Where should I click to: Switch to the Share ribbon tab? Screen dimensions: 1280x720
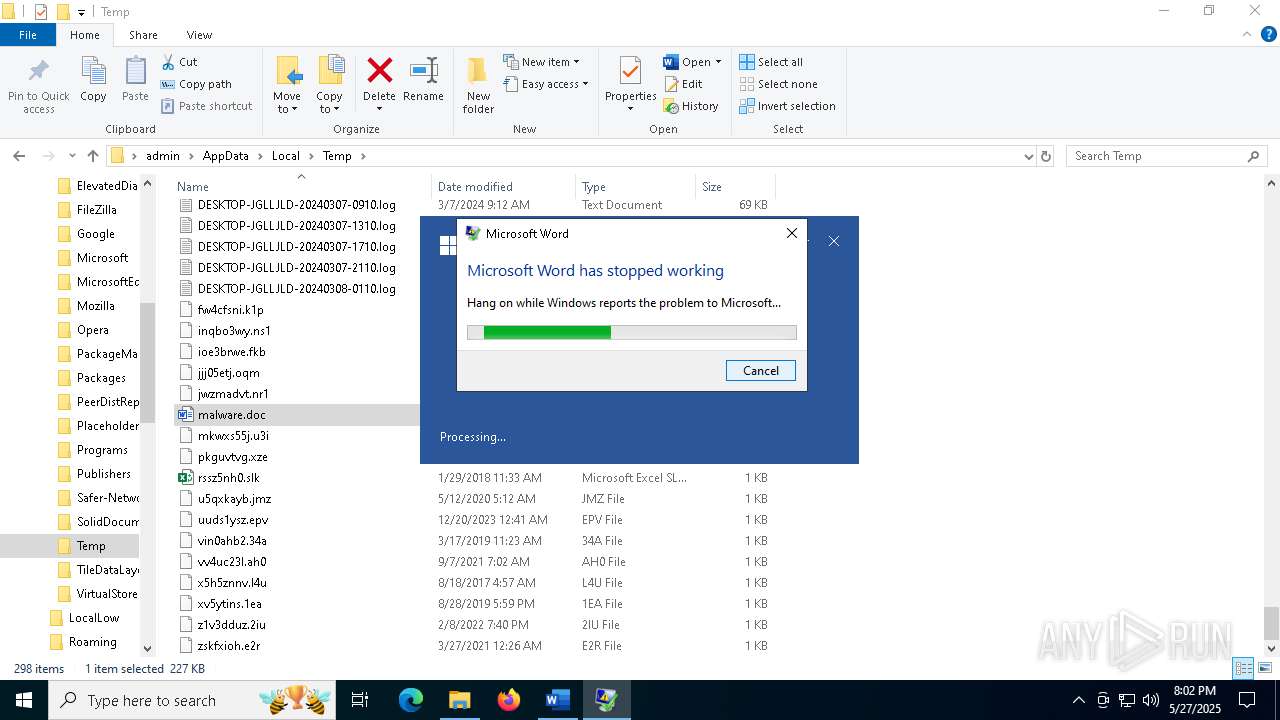[x=143, y=35]
